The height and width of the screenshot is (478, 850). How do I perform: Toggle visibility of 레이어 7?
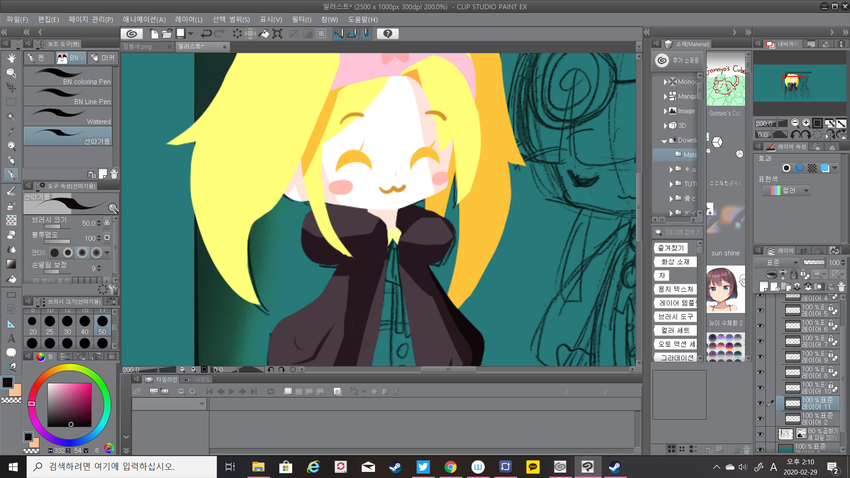(x=760, y=341)
